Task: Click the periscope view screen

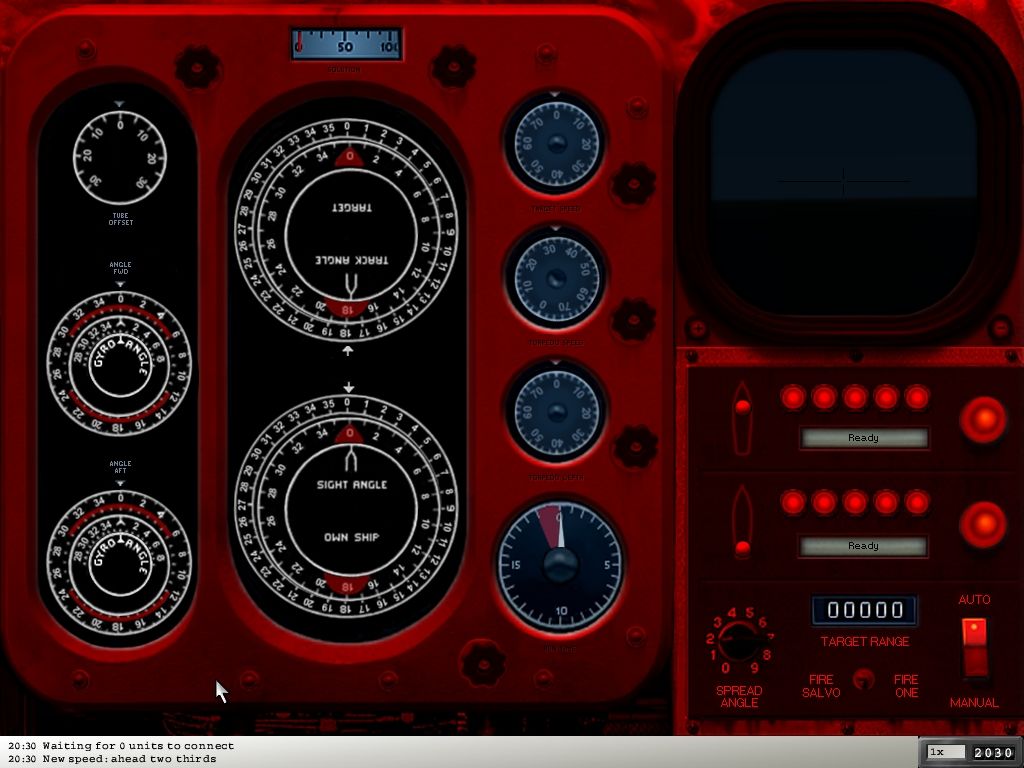Action: [843, 182]
